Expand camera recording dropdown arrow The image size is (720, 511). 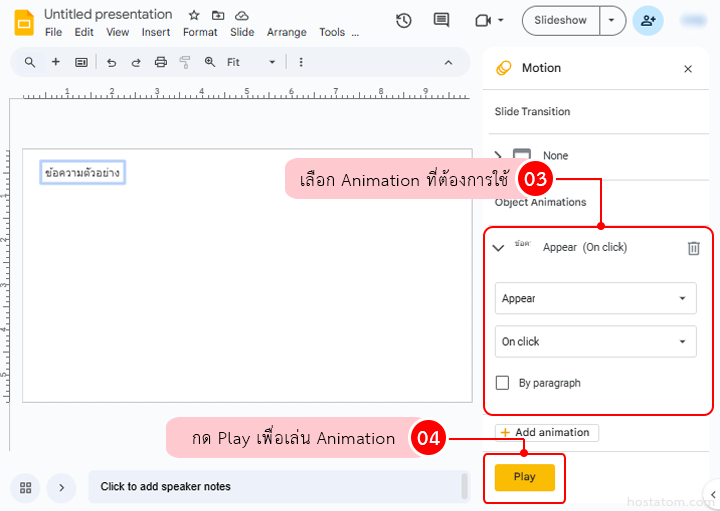pyautogui.click(x=501, y=20)
